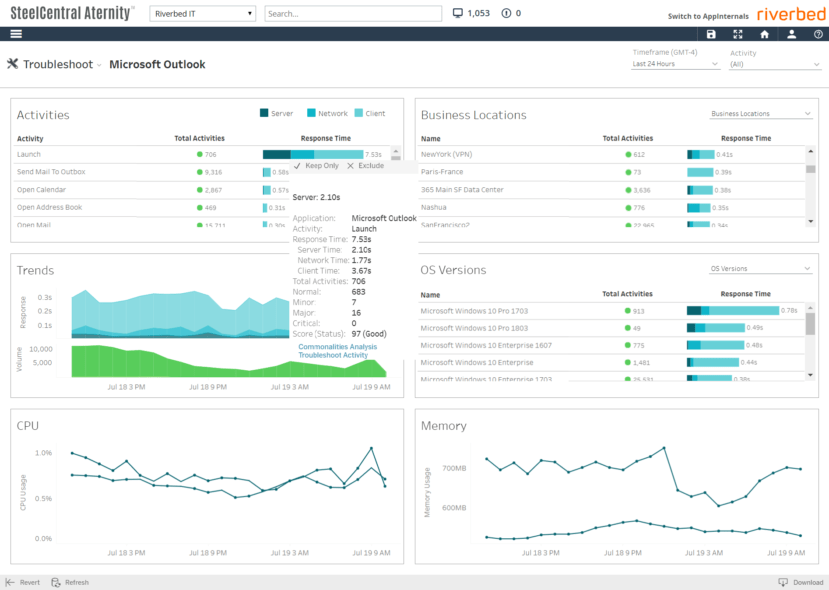Click the Download icon at bottom right
Image resolution: width=829 pixels, height=590 pixels.
[x=783, y=582]
